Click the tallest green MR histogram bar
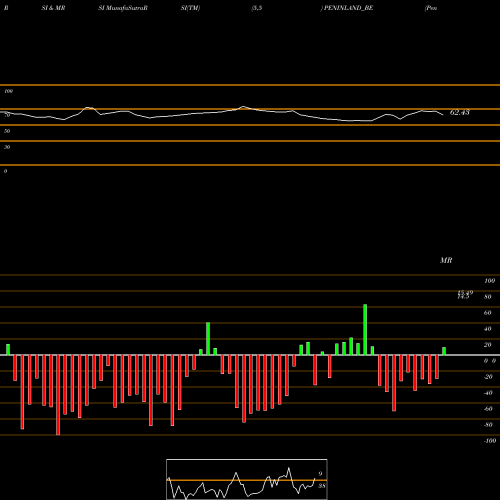The width and height of the screenshot is (500, 500). pos(365,329)
